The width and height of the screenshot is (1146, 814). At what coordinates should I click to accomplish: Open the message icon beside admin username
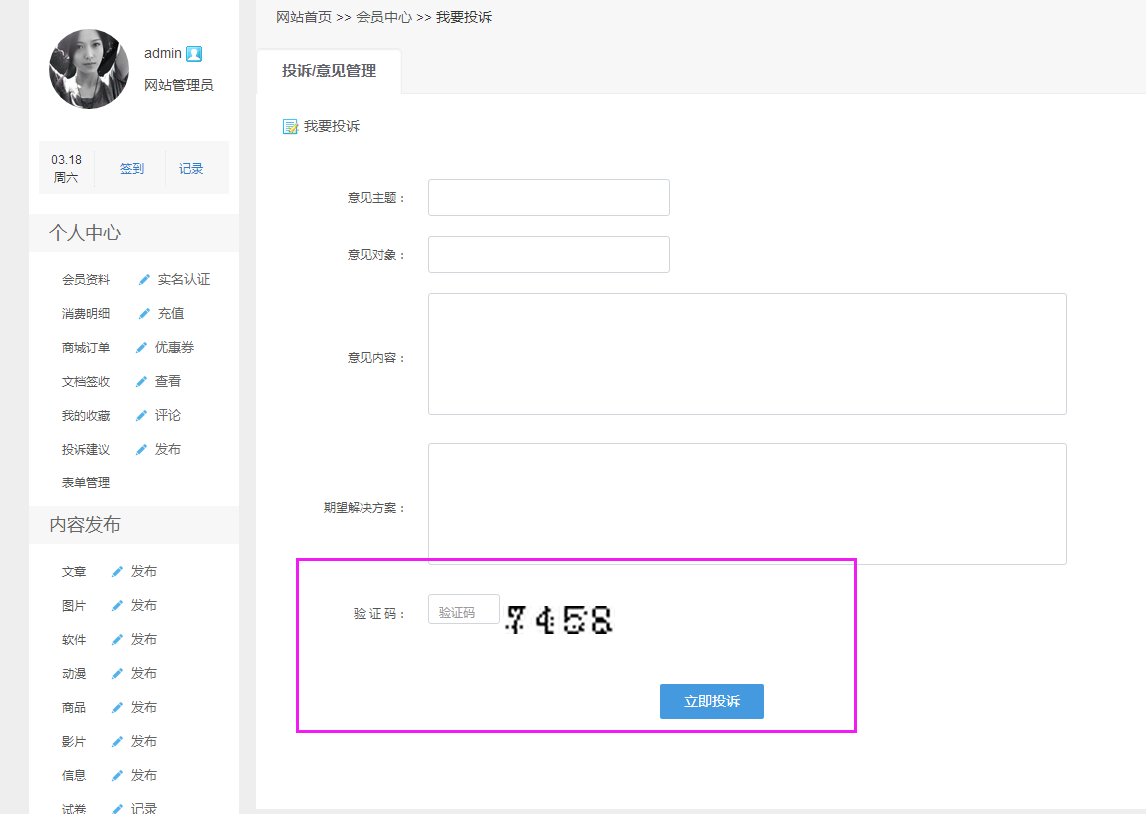click(194, 53)
